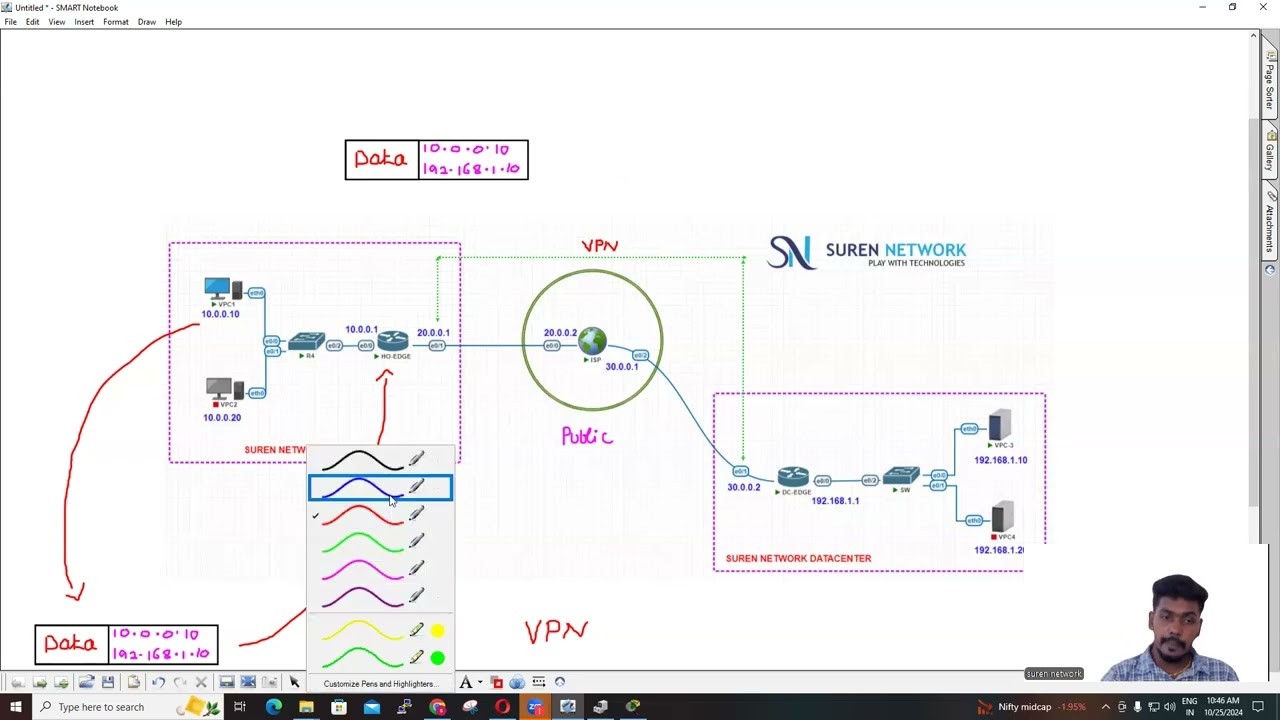
Task: Select the magenta pen style
Action: pyautogui.click(x=380, y=571)
